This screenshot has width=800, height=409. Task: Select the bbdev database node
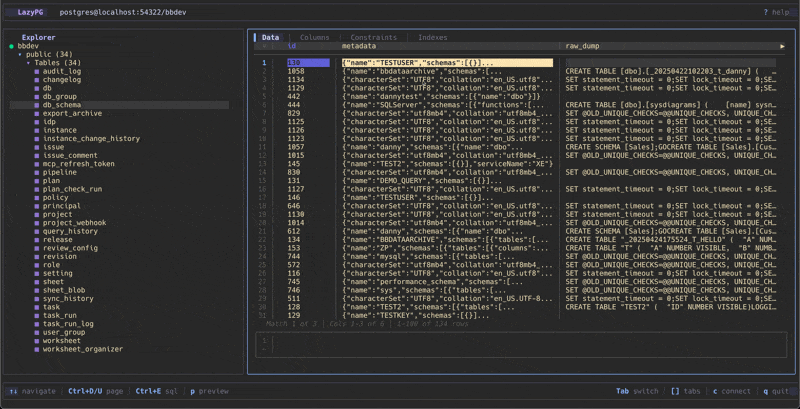[x=28, y=46]
